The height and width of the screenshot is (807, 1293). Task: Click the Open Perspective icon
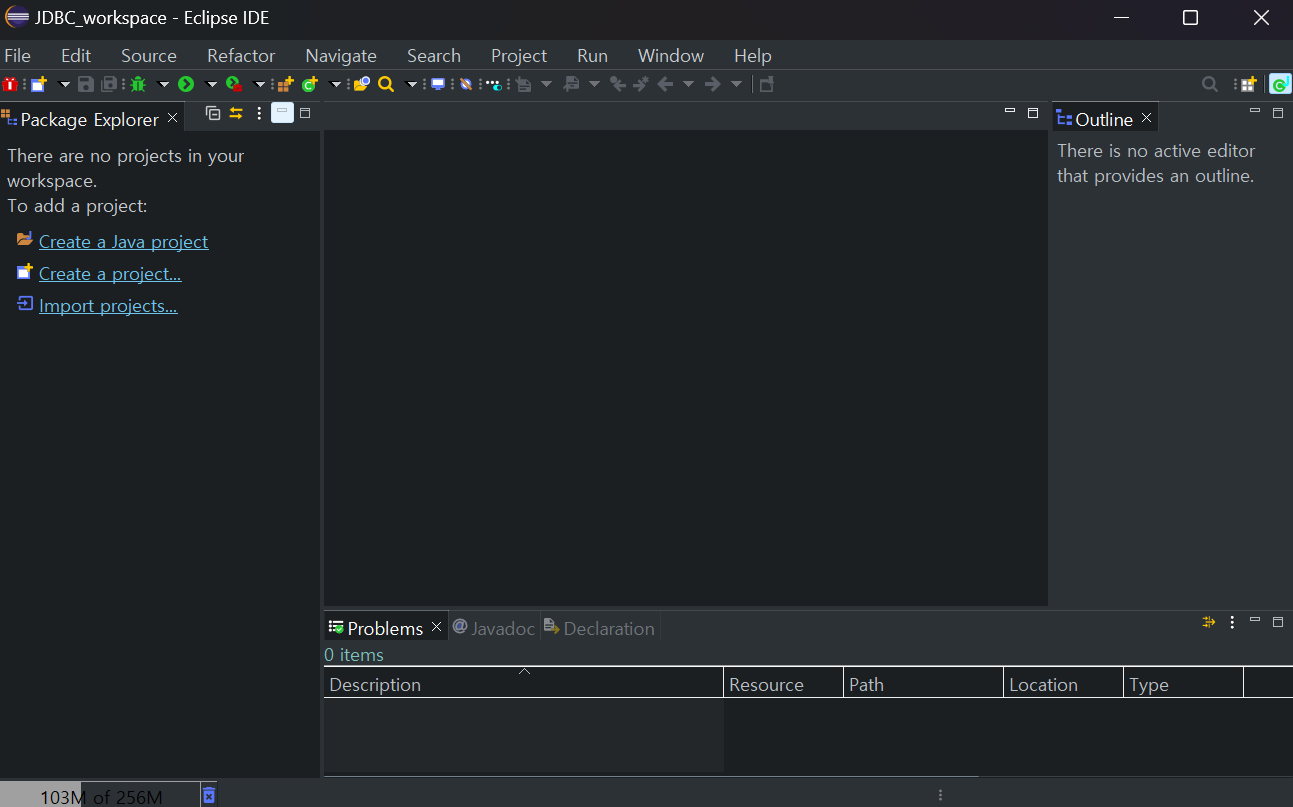tap(1247, 85)
